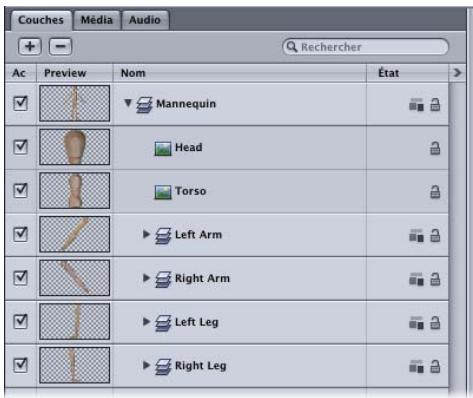Click the Head image layer icon
The height and width of the screenshot is (398, 473).
click(x=163, y=149)
